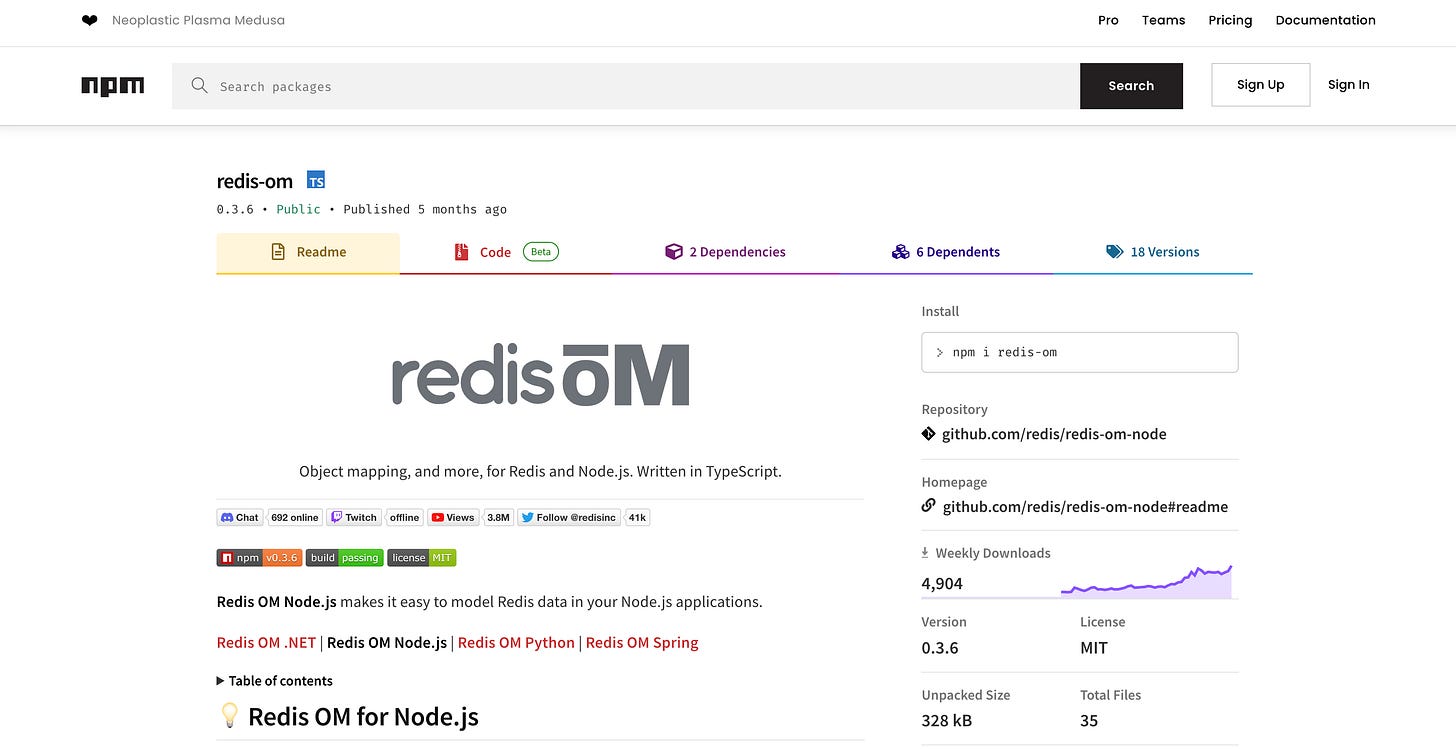Click the redis-om package title

255,181
